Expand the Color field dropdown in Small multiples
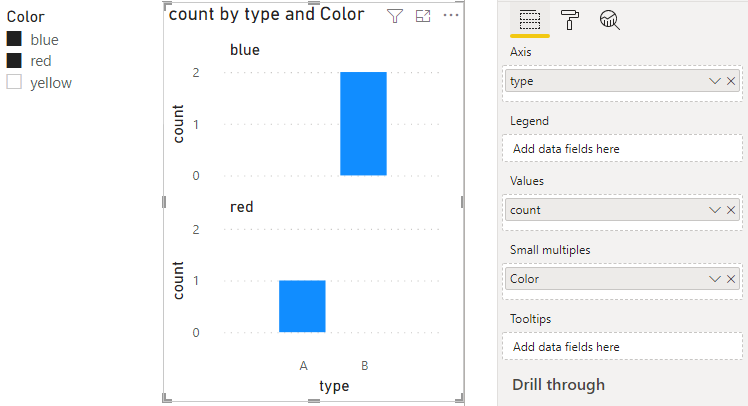The width and height of the screenshot is (748, 406). (714, 279)
